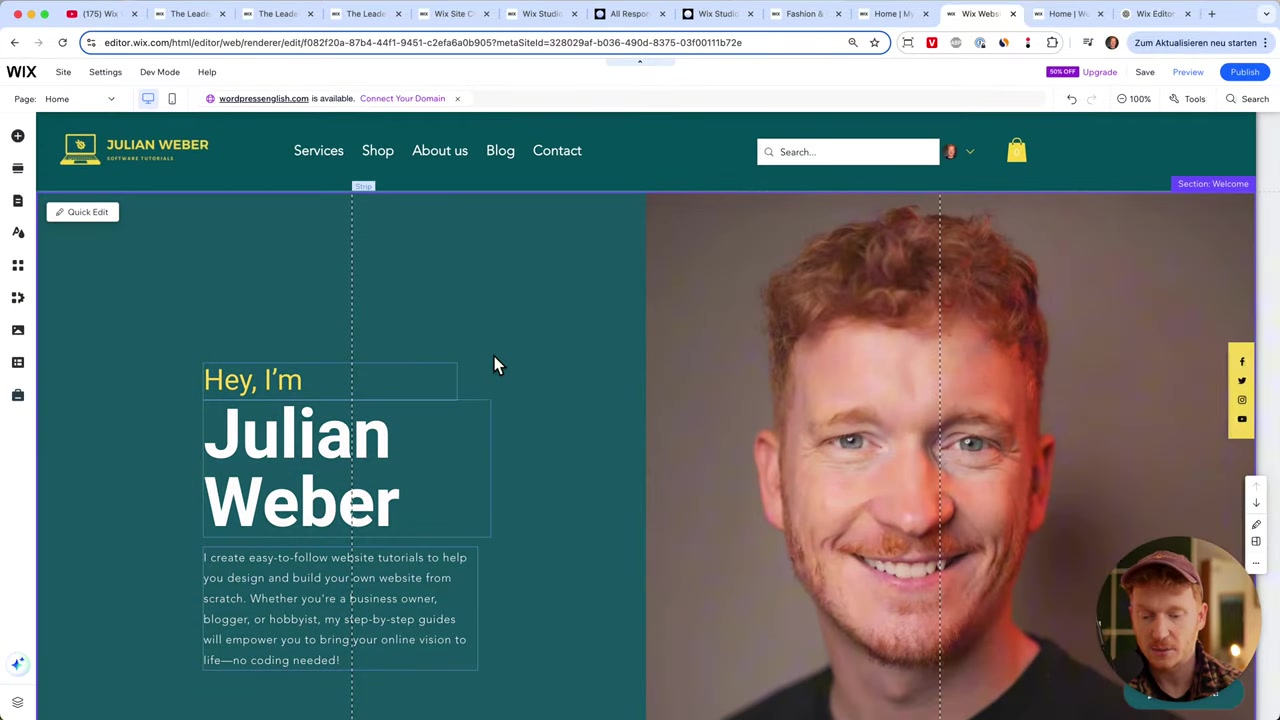Select the Contact site menu item
Screen dimensions: 1280x720
(x=557, y=151)
